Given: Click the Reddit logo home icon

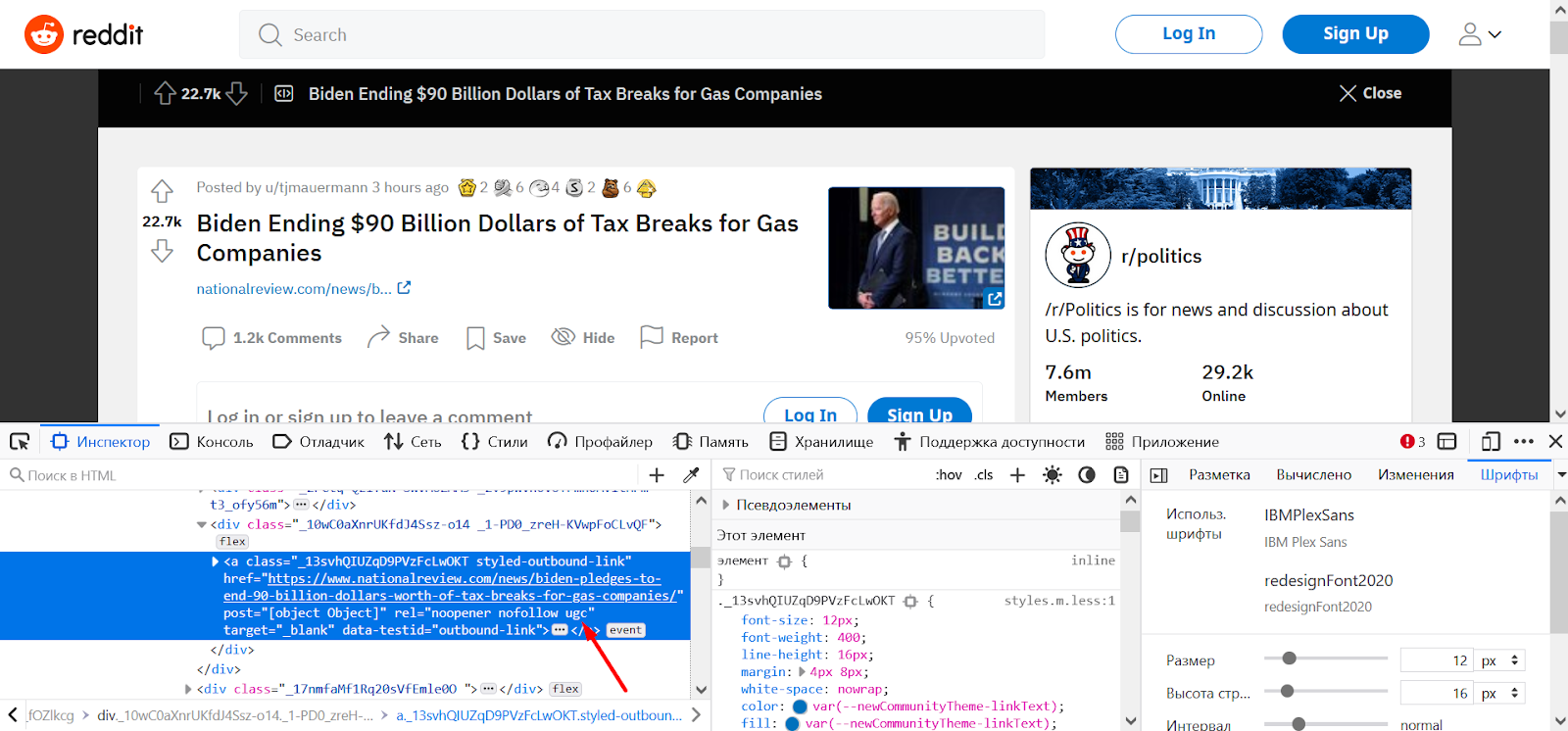Looking at the screenshot, I should pos(44,34).
